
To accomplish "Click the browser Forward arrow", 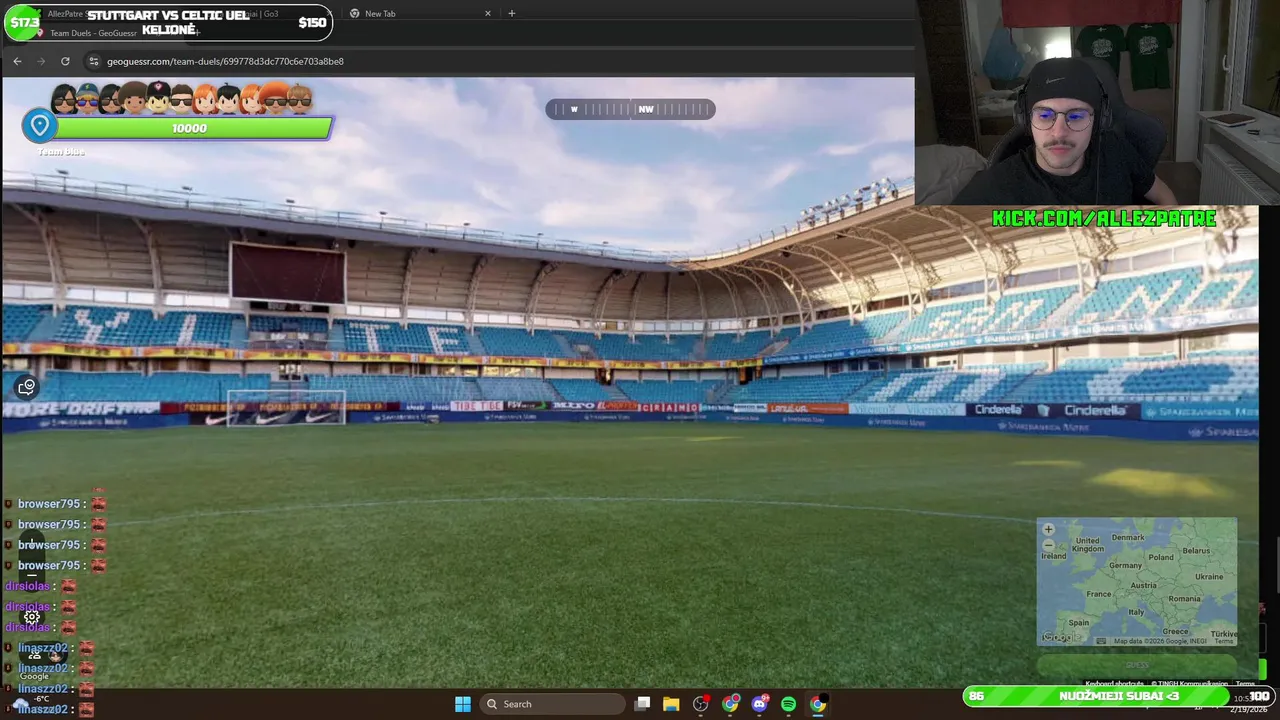I will click(x=41, y=61).
